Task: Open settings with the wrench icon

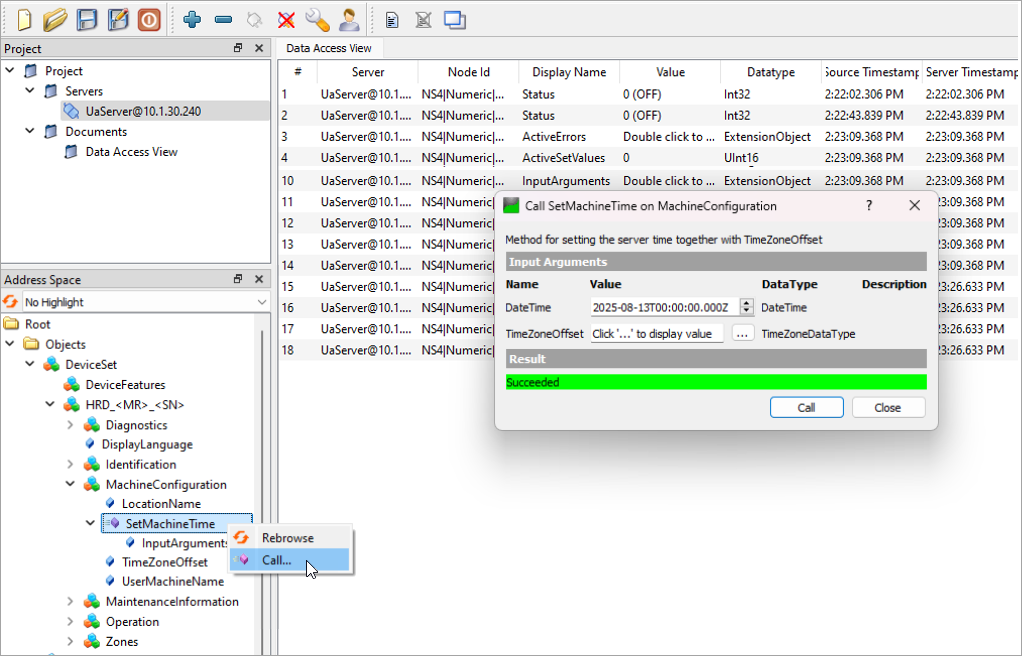Action: pos(317,19)
